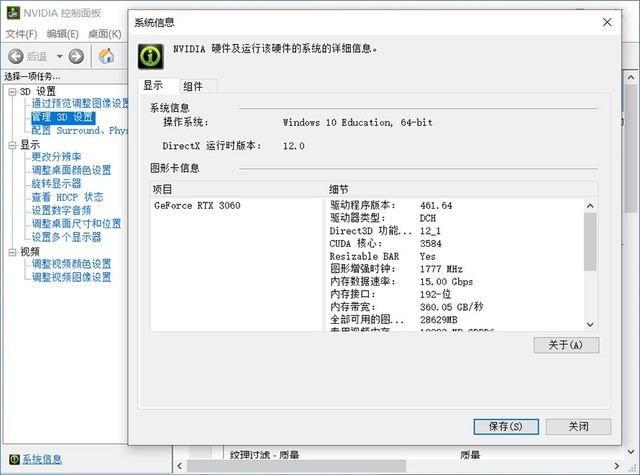Select 调整视频图像设置 in tree
Image resolution: width=640 pixels, height=475 pixels.
(71, 277)
